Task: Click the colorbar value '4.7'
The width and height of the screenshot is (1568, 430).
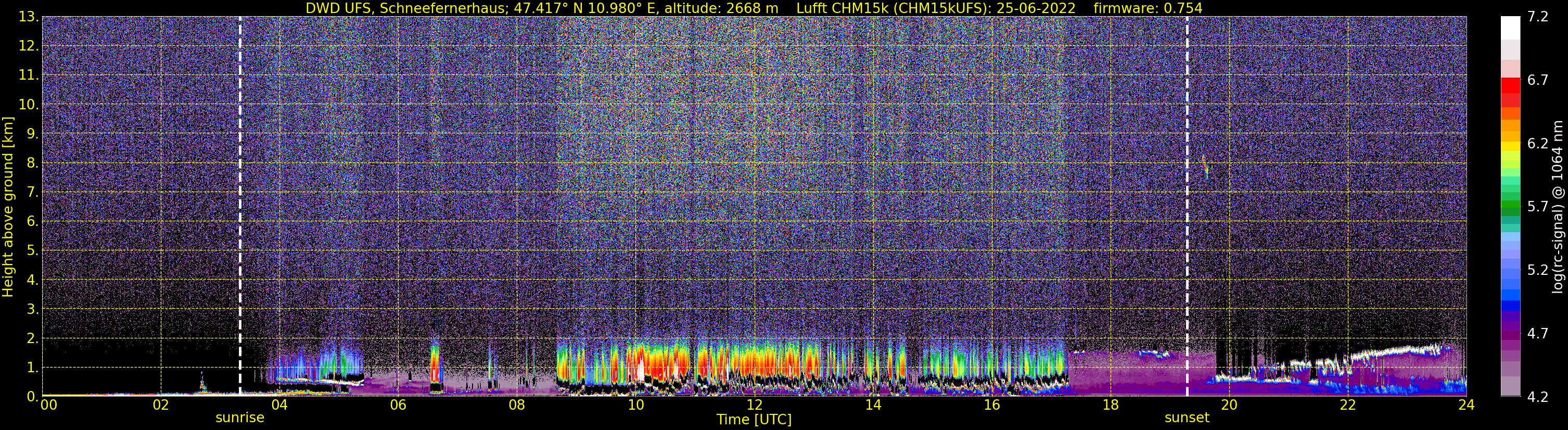Action: 1538,334
